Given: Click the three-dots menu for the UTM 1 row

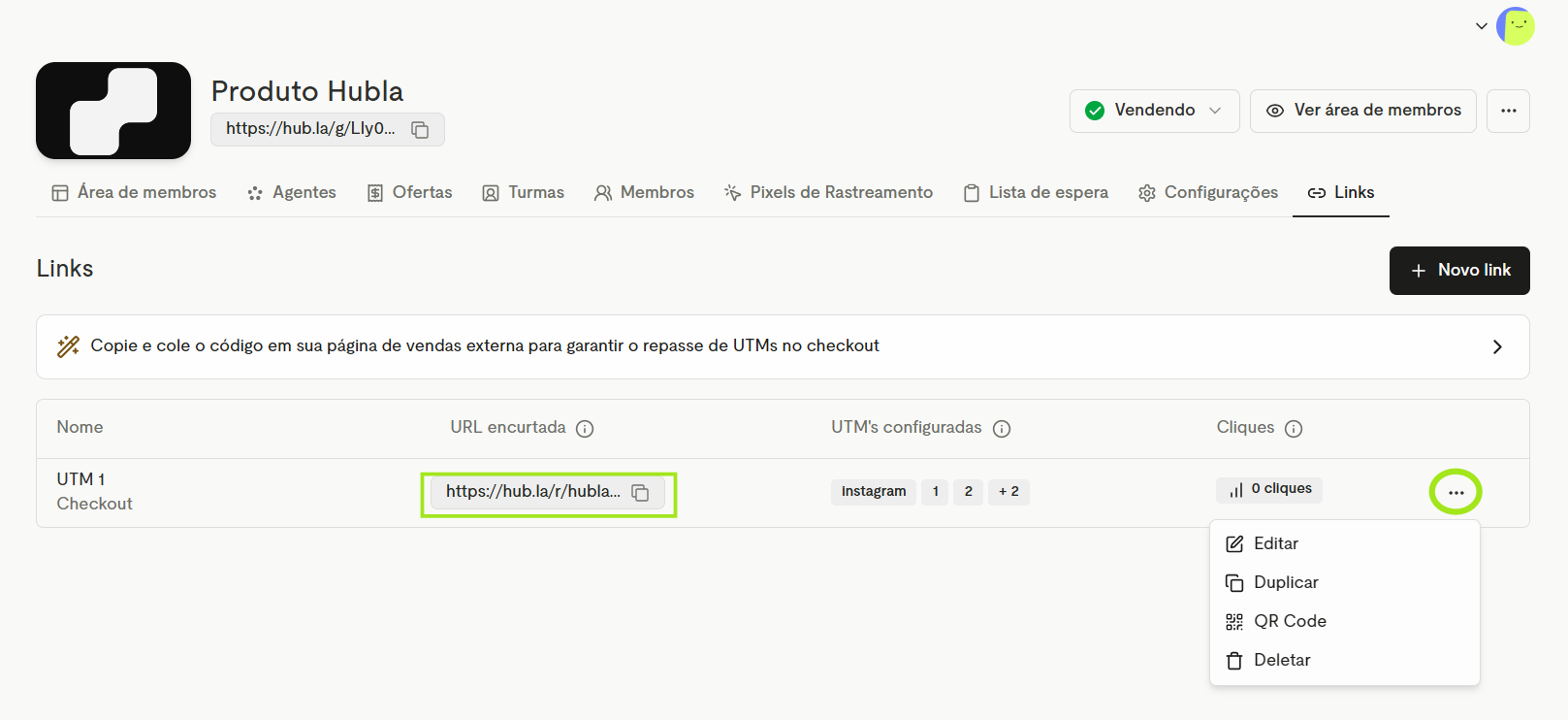Looking at the screenshot, I should 1456,492.
